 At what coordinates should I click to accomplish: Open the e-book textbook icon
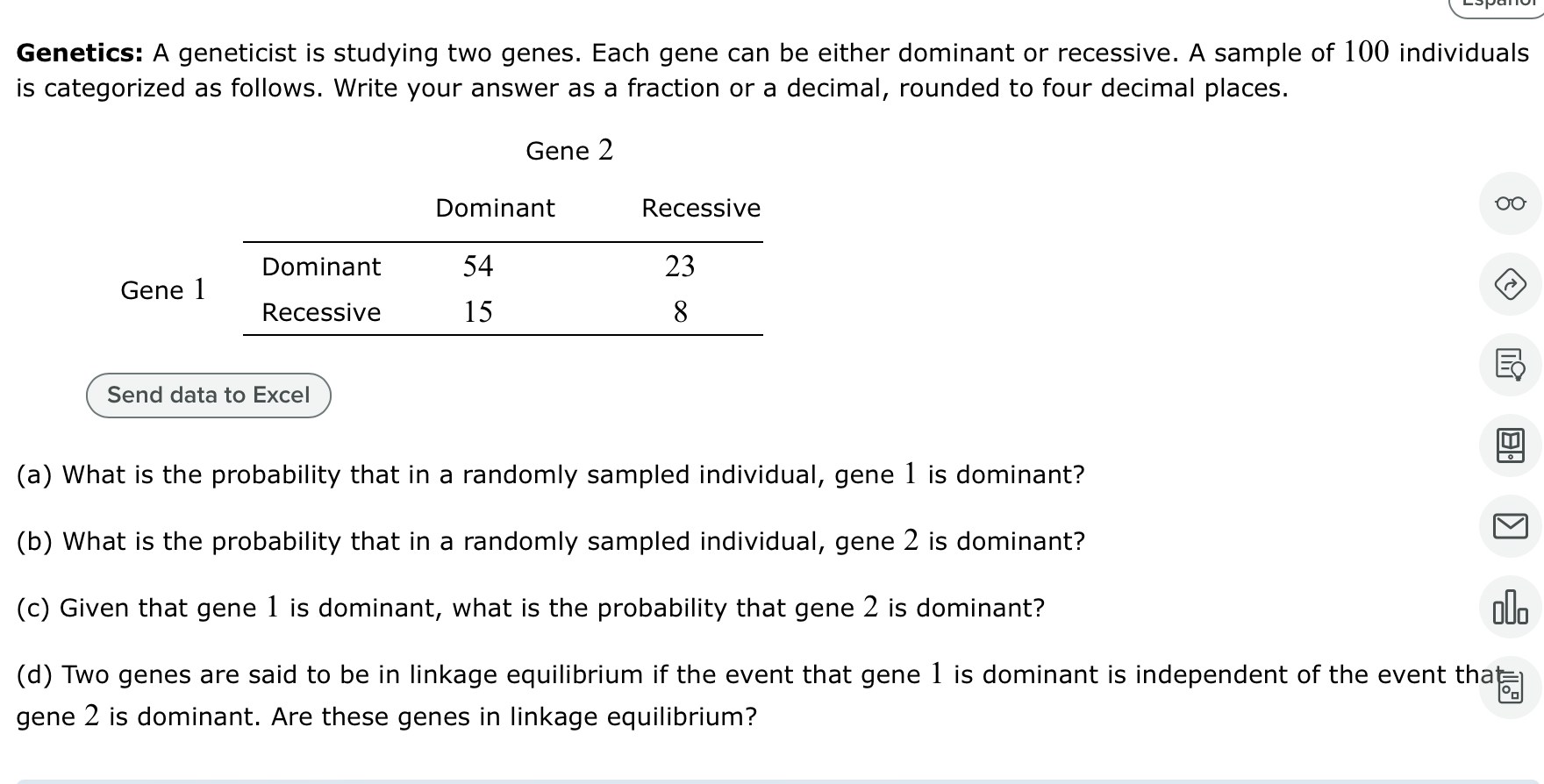point(1511,445)
